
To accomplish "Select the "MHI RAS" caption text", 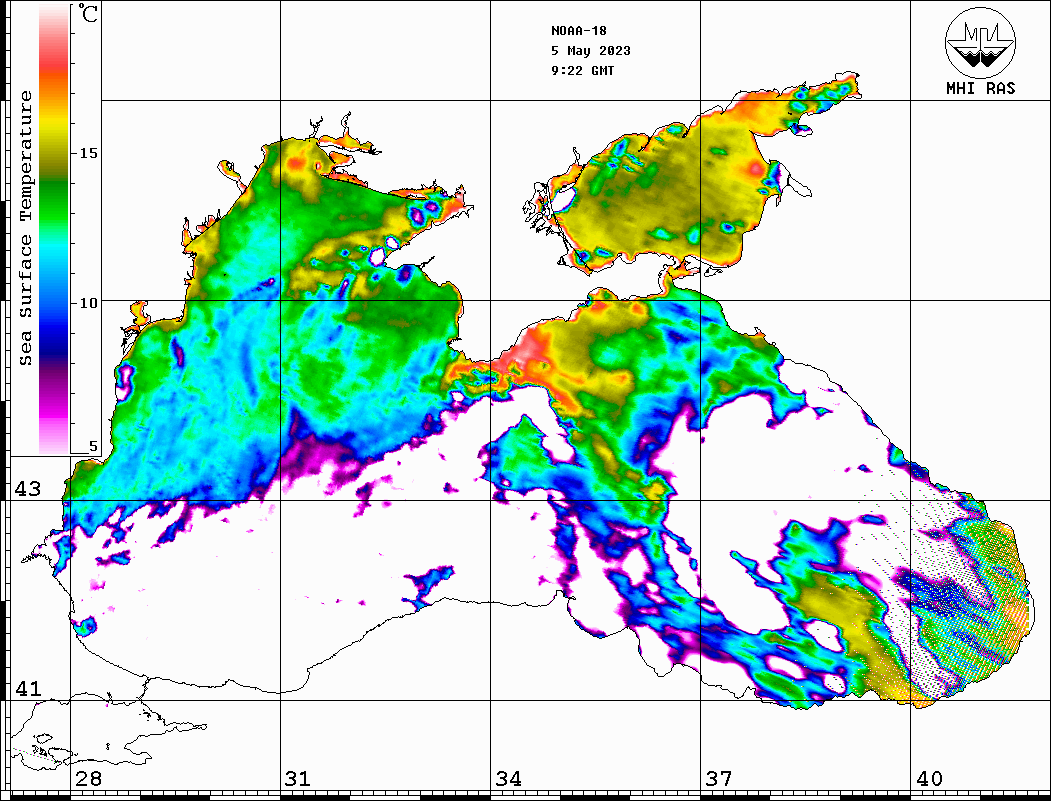I will (981, 88).
